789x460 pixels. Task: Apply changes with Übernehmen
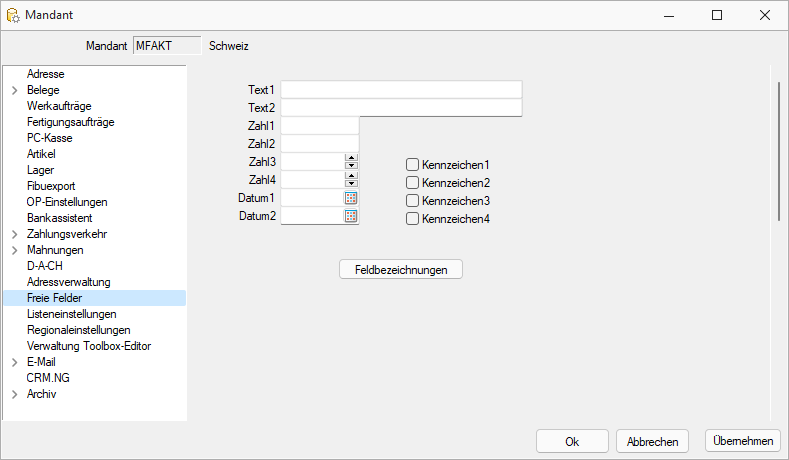[x=743, y=441]
